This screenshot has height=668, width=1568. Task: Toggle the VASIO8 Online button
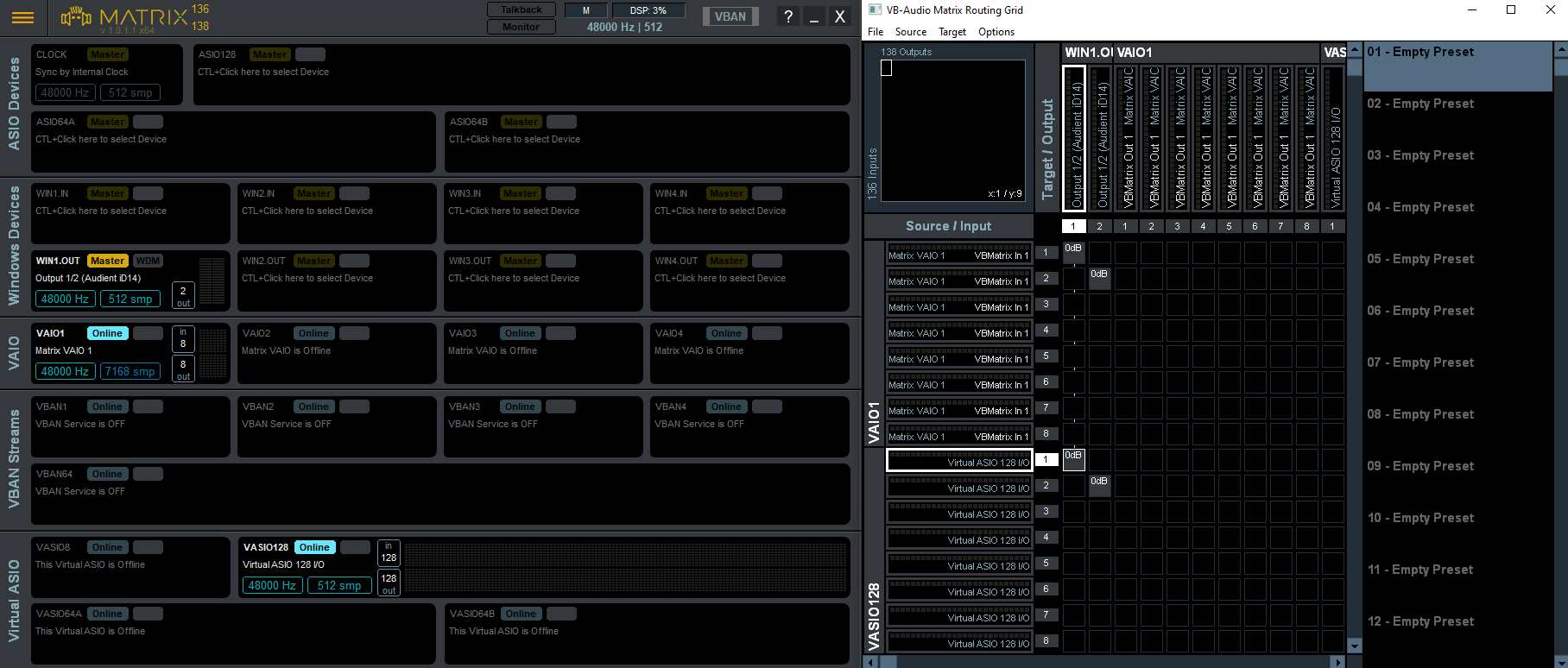pos(107,547)
